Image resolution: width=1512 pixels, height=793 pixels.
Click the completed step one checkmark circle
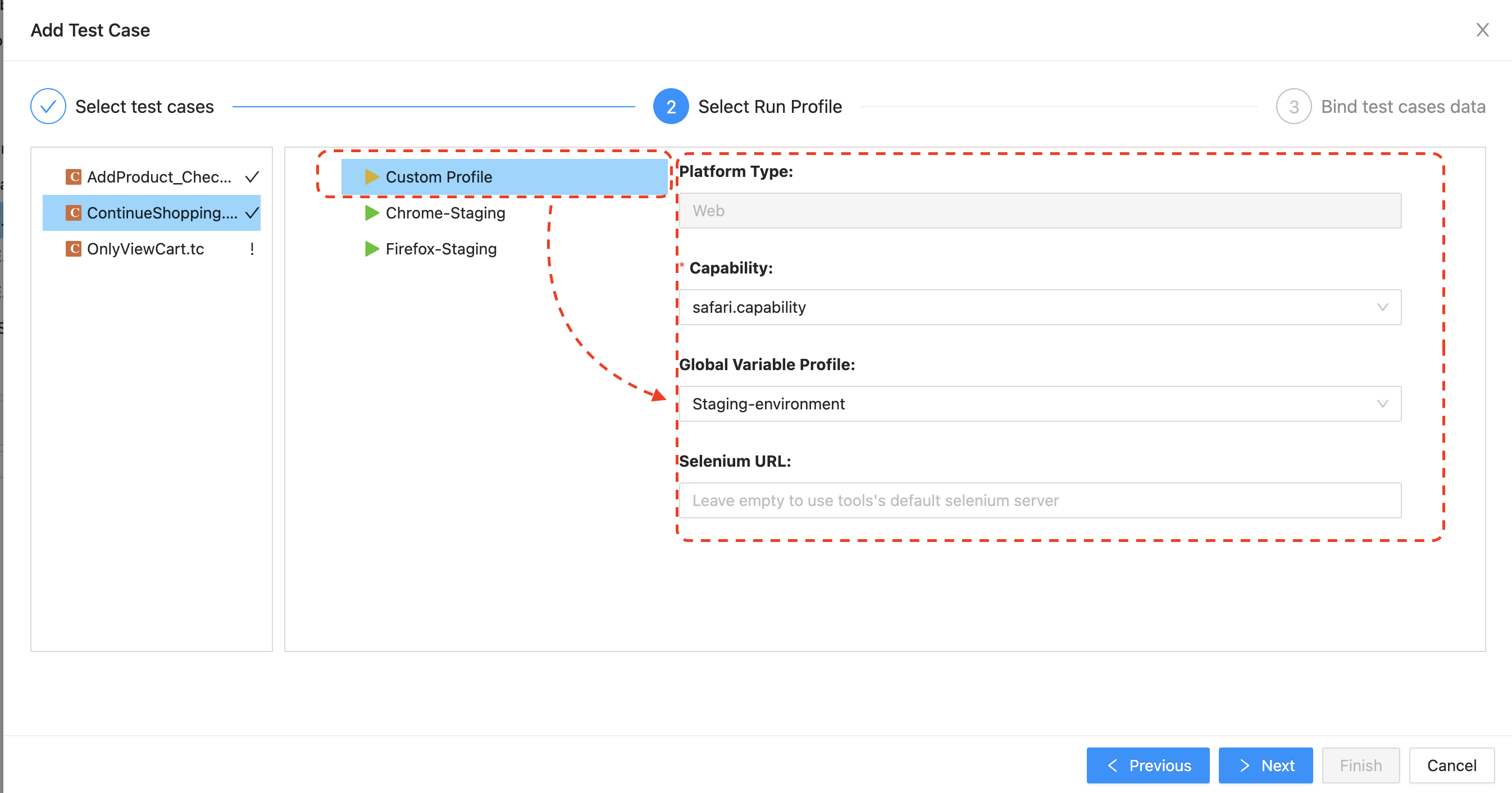tap(48, 106)
